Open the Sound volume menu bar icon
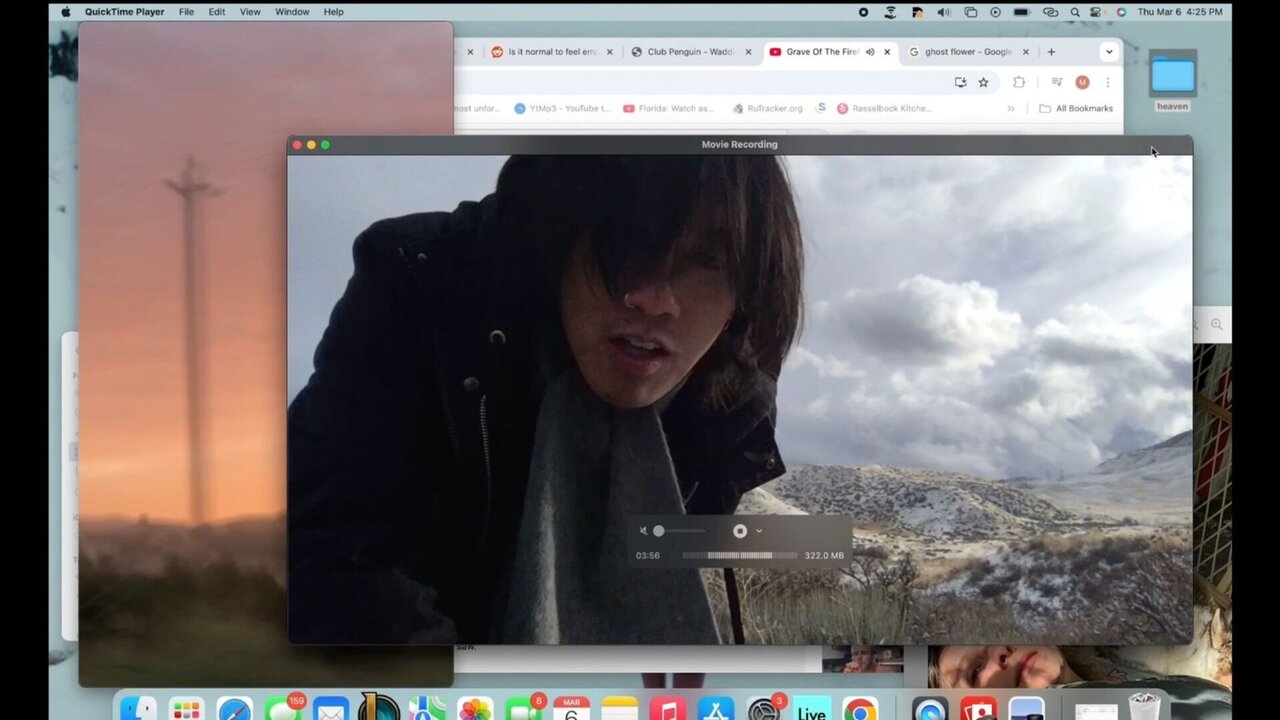The width and height of the screenshot is (1280, 720). click(944, 12)
